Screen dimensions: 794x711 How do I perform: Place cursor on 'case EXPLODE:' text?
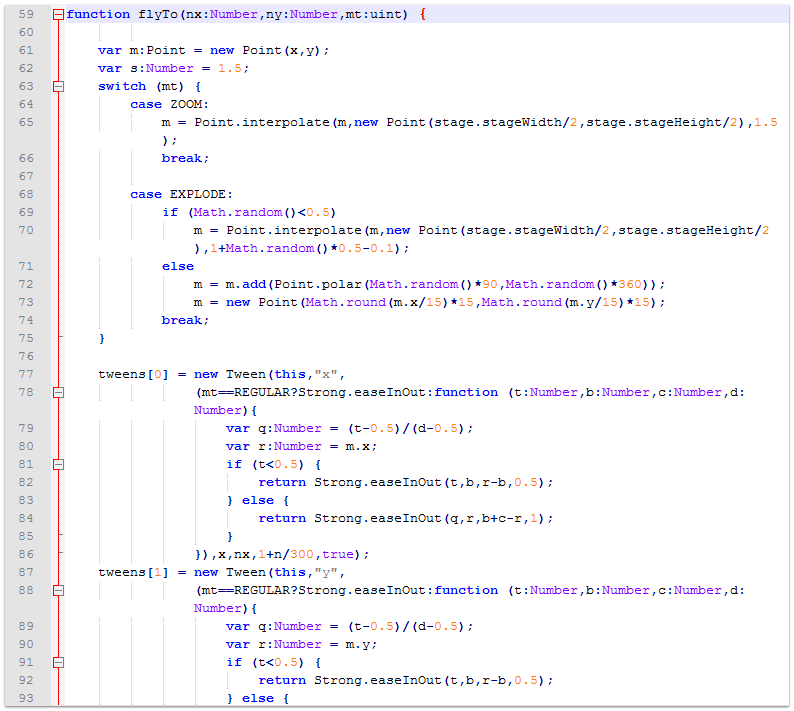coord(181,195)
